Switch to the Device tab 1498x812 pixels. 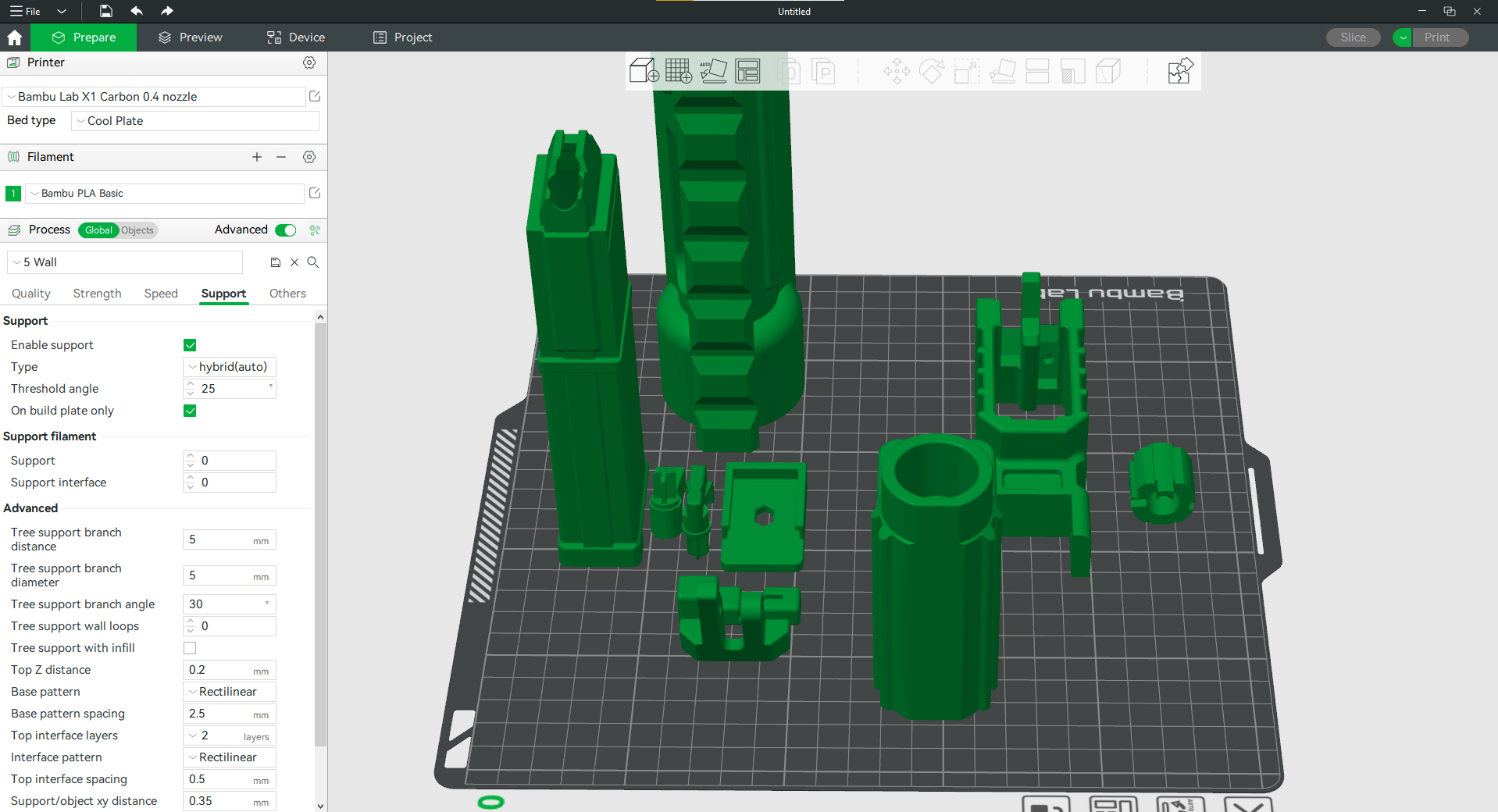[x=296, y=37]
